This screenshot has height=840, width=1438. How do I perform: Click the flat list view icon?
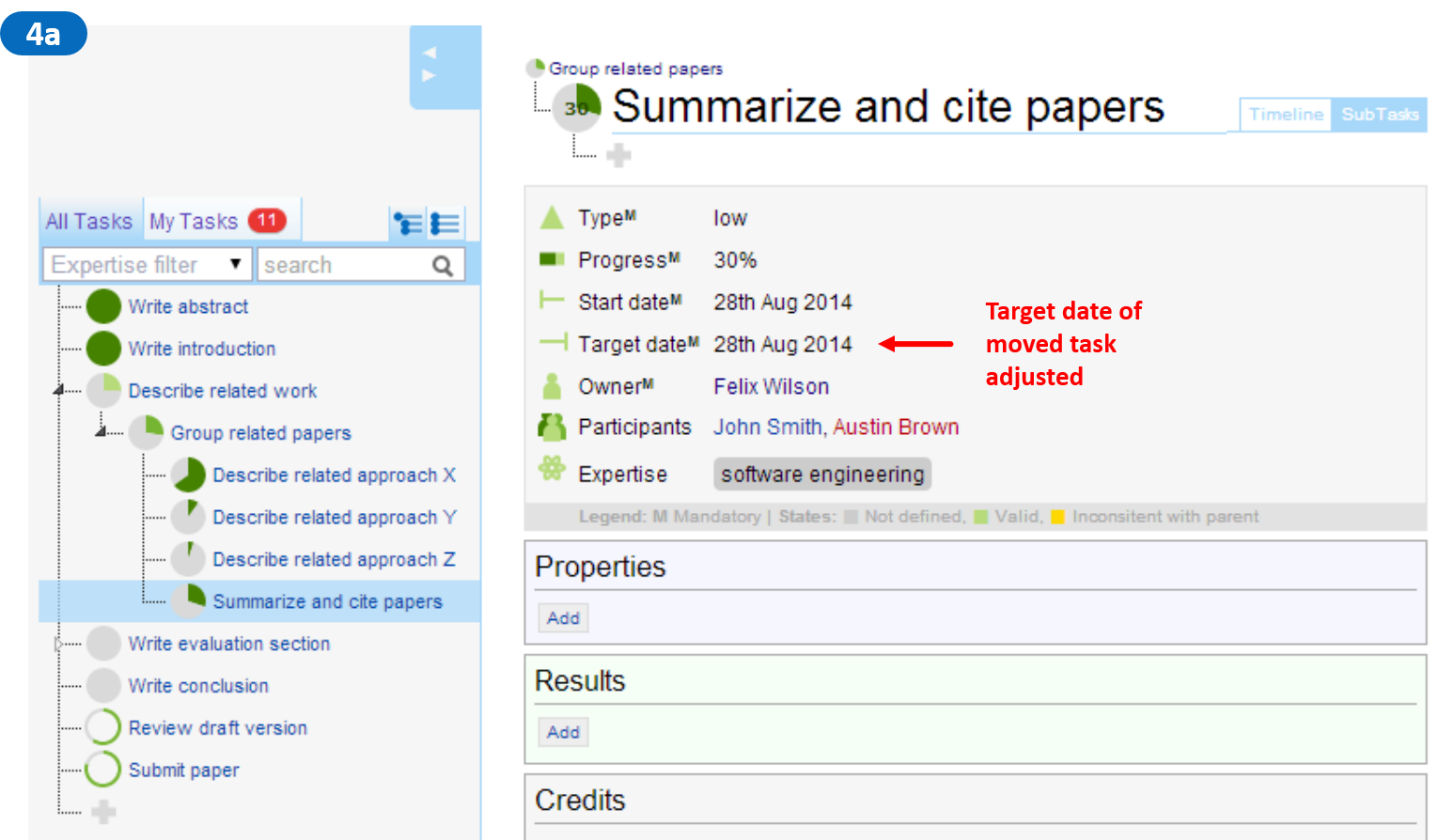[x=445, y=224]
